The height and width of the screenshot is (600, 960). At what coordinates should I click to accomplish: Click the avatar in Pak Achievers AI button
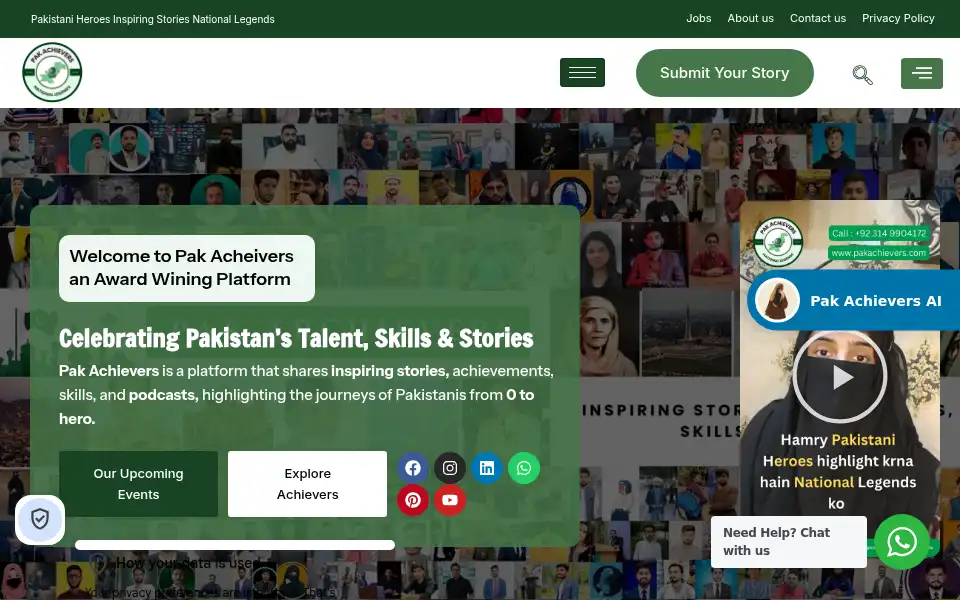(777, 301)
